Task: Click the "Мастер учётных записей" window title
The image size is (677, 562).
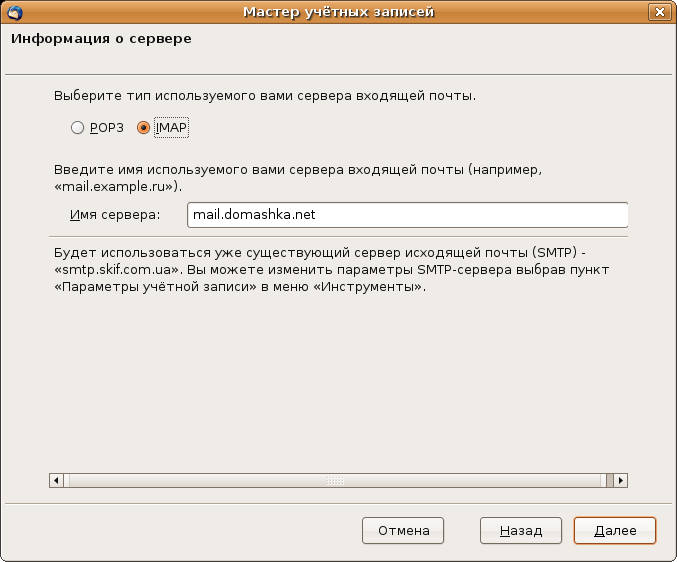Action: coord(338,12)
